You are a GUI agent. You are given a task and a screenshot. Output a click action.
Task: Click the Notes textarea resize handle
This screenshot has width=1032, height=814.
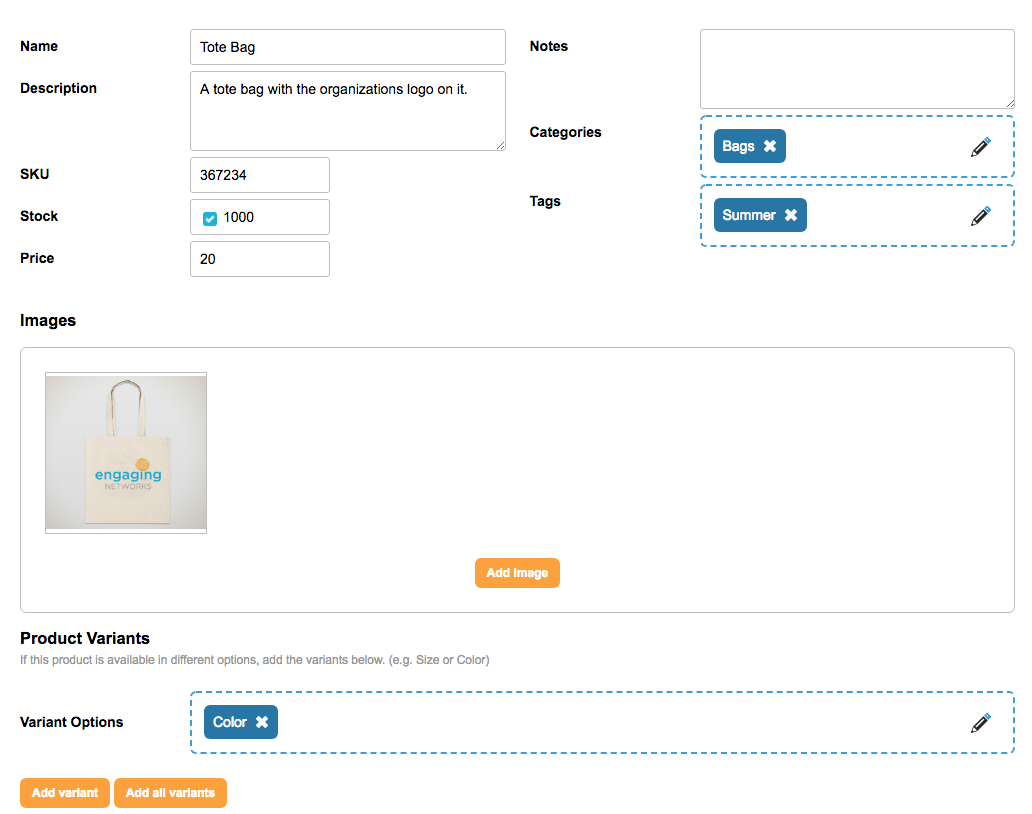coord(1009,102)
